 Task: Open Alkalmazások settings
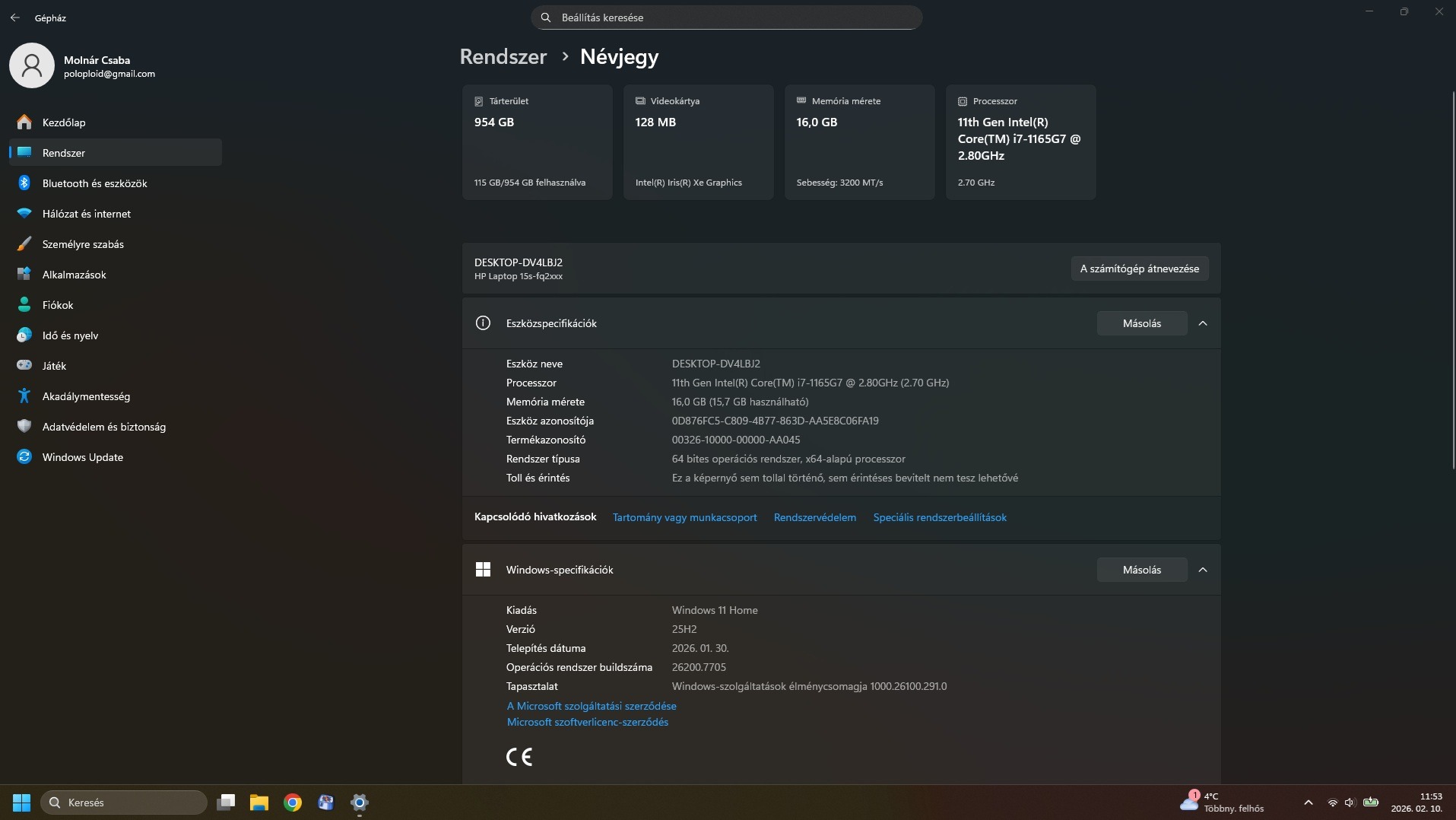(116, 275)
